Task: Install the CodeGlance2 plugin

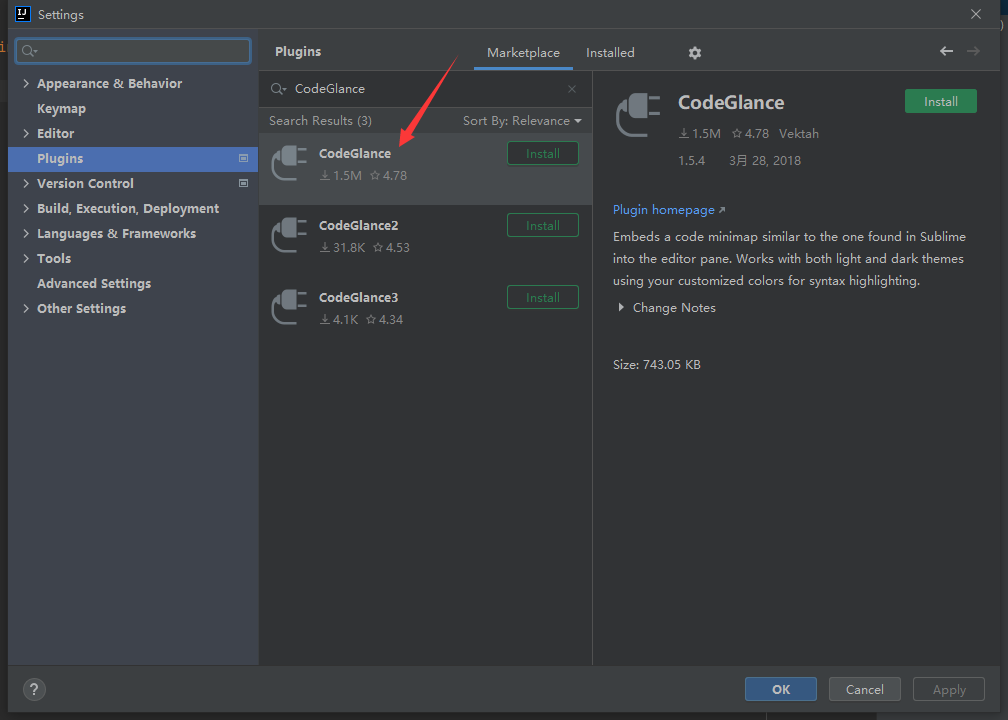Action: click(543, 226)
